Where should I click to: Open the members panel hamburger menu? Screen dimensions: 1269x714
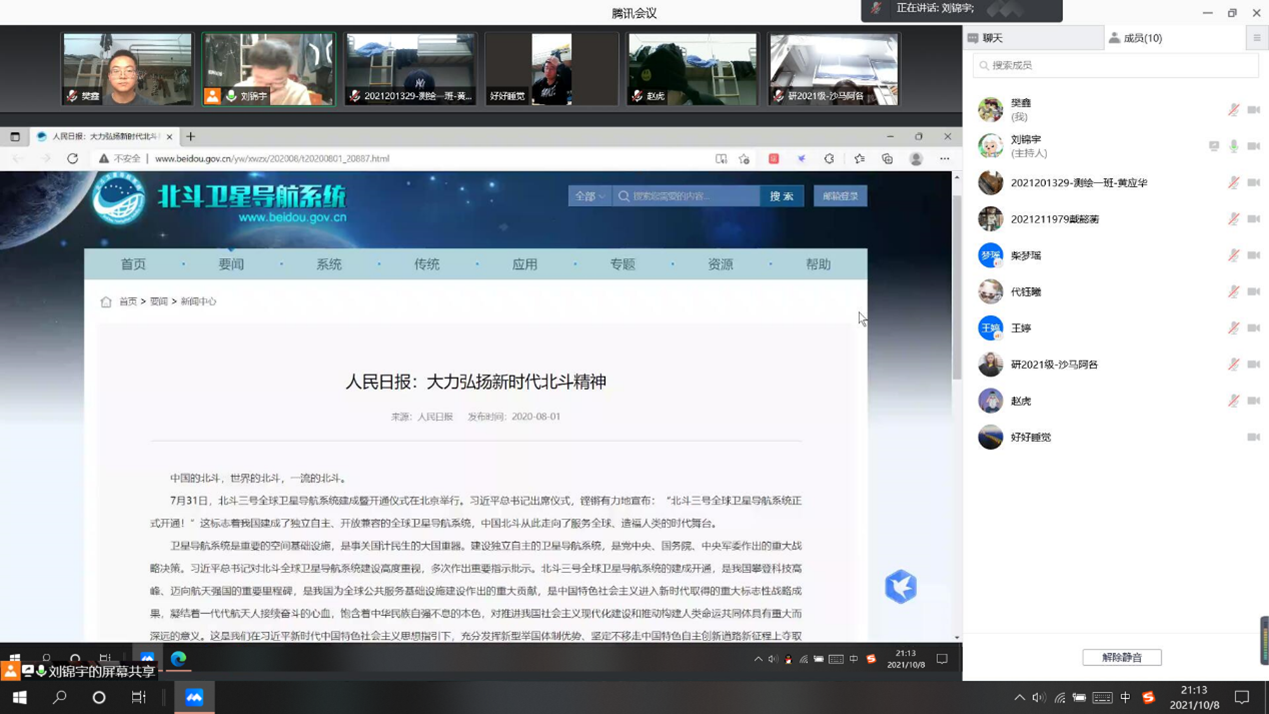tap(1257, 38)
